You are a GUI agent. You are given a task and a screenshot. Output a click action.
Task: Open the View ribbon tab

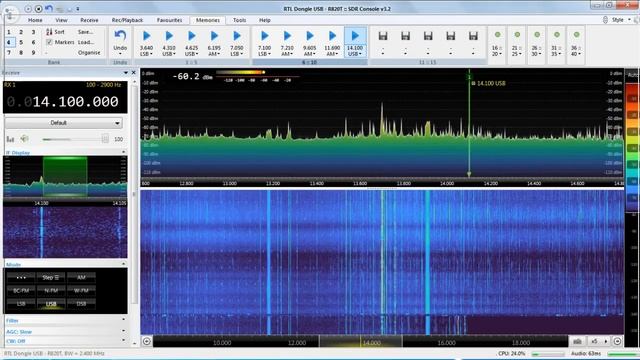61,20
